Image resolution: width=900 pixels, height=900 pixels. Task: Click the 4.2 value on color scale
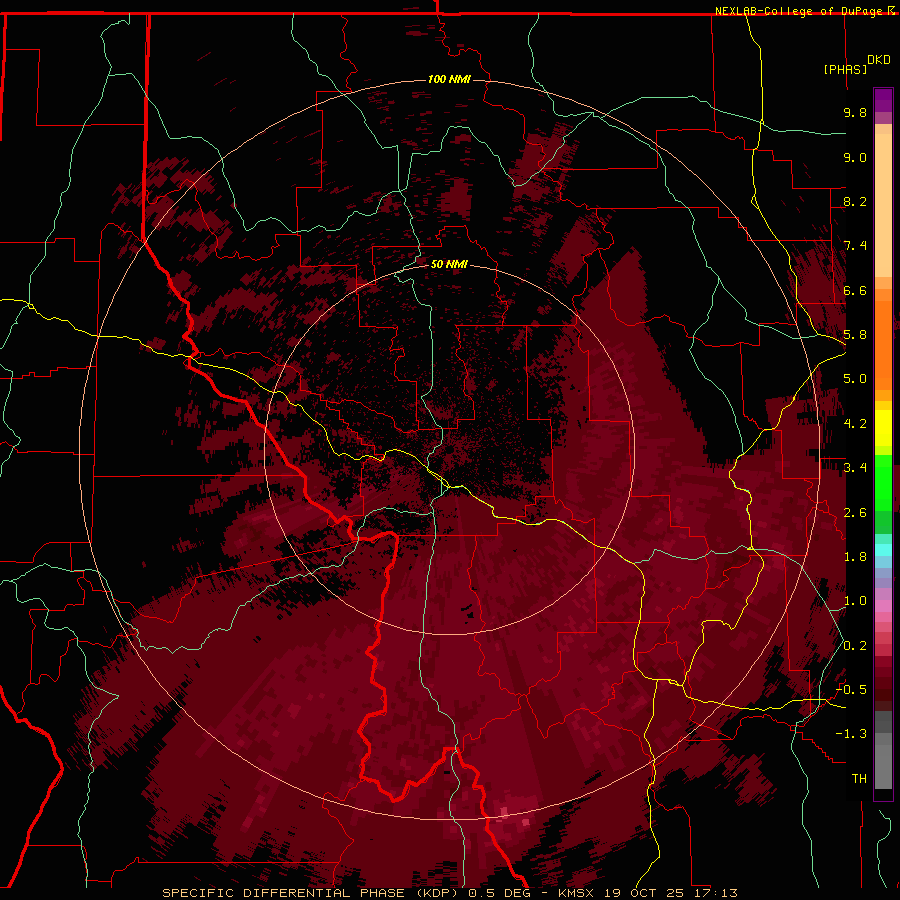[855, 424]
